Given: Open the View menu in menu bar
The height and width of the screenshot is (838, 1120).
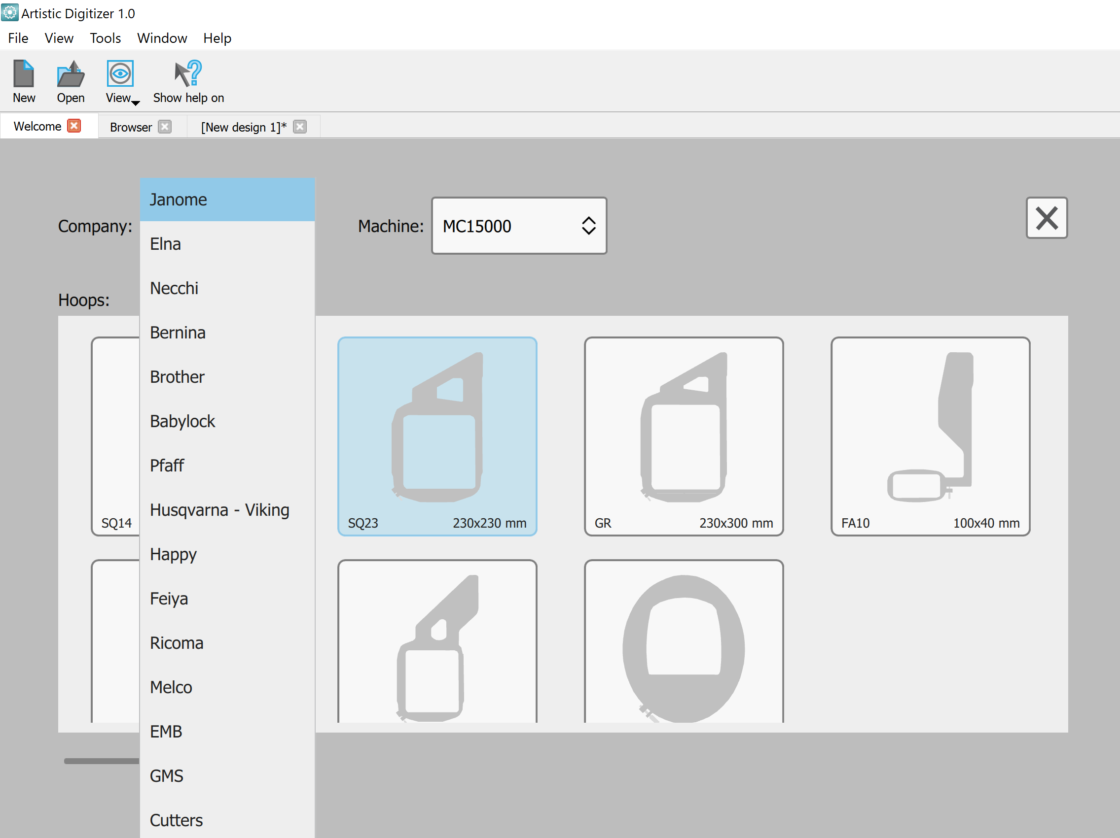Looking at the screenshot, I should click(59, 38).
